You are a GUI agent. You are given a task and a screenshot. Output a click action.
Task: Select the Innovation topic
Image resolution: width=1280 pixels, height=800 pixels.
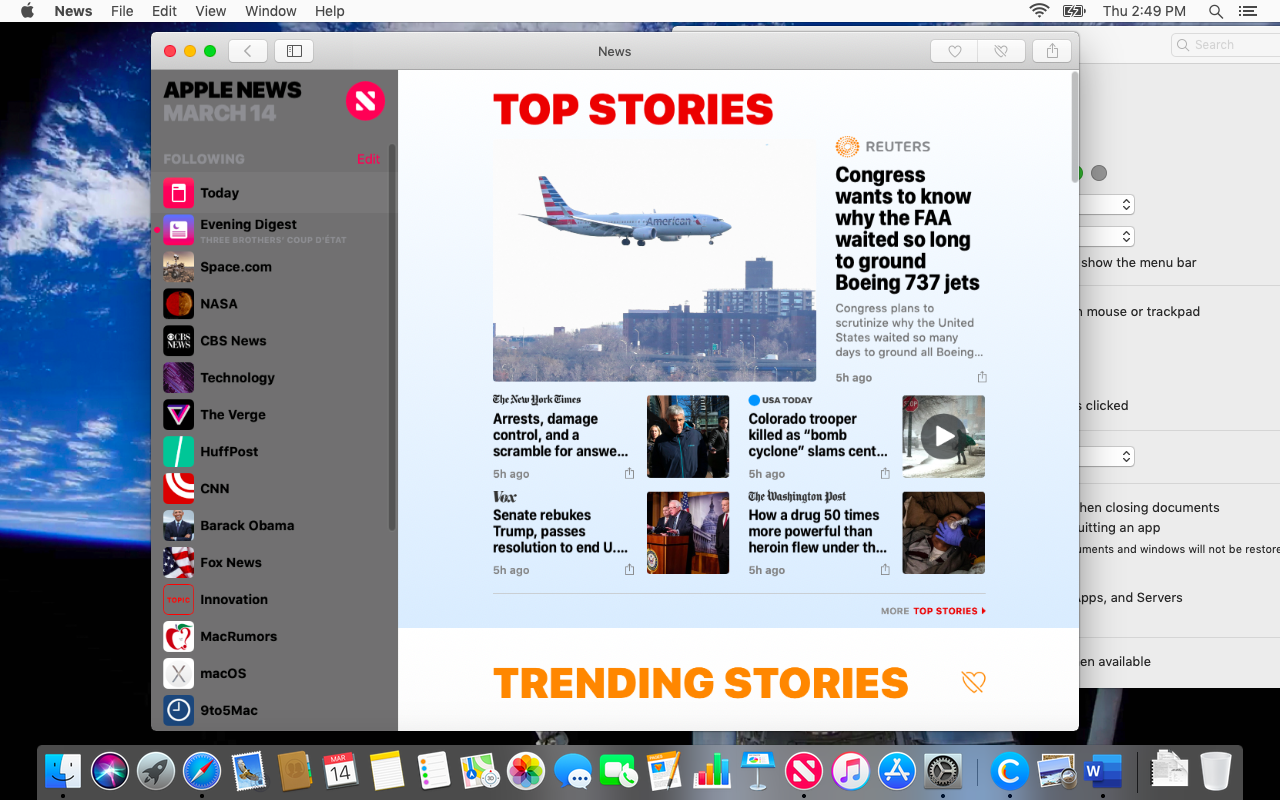274,600
